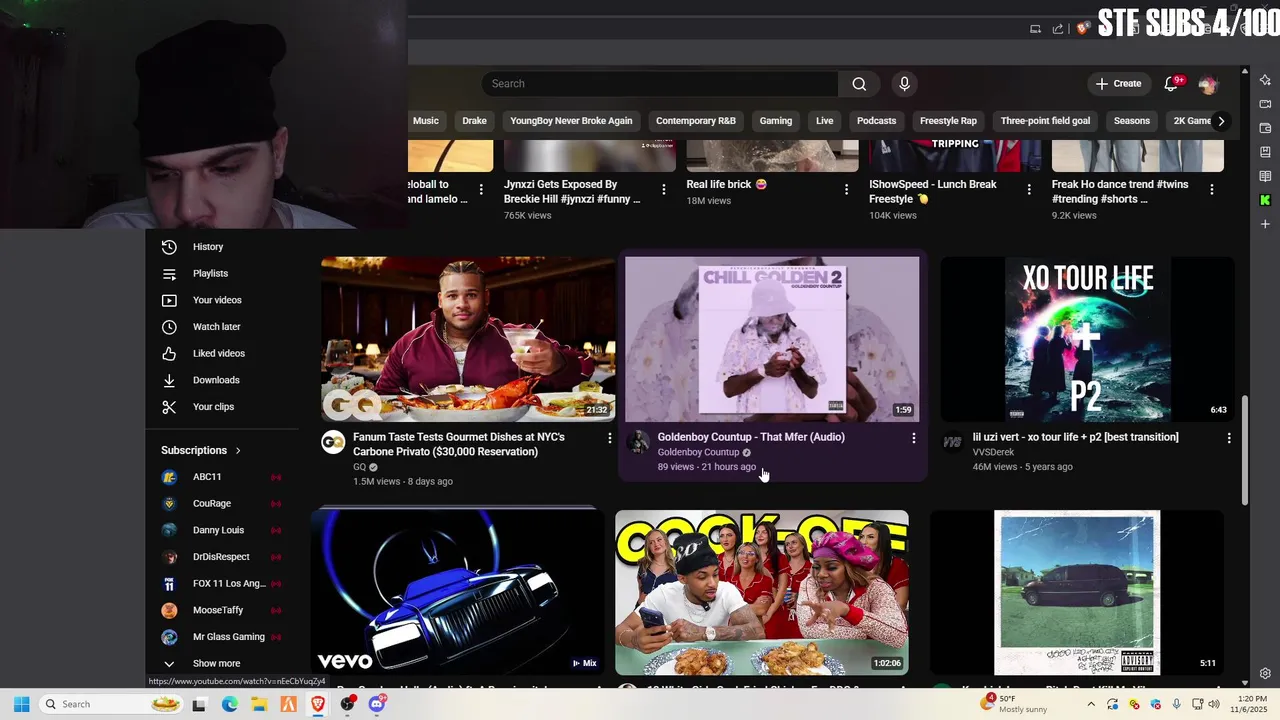
Task: Open Brave Wallet in sidebar
Action: (x=1265, y=128)
